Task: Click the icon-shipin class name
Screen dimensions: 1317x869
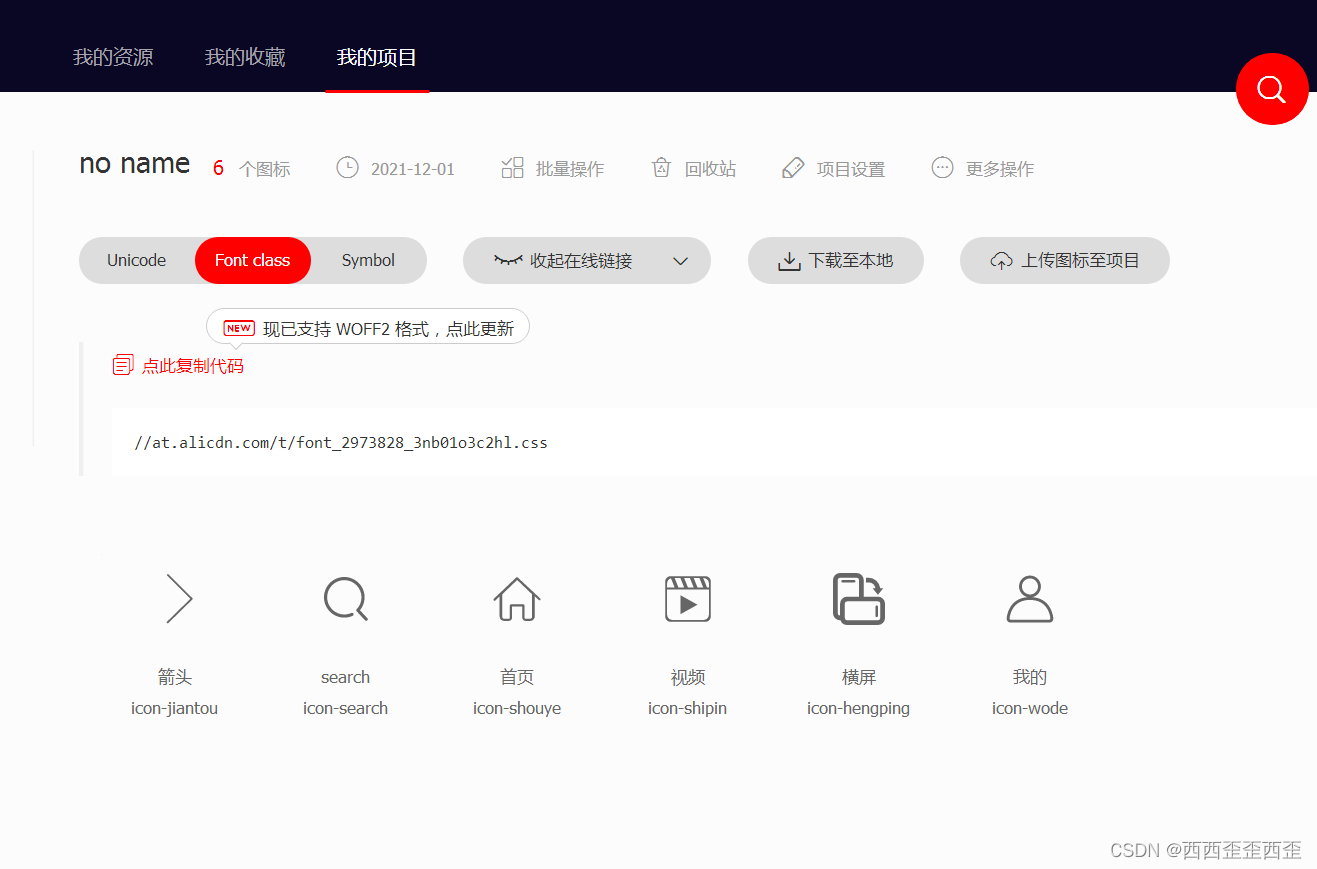Action: coord(687,708)
